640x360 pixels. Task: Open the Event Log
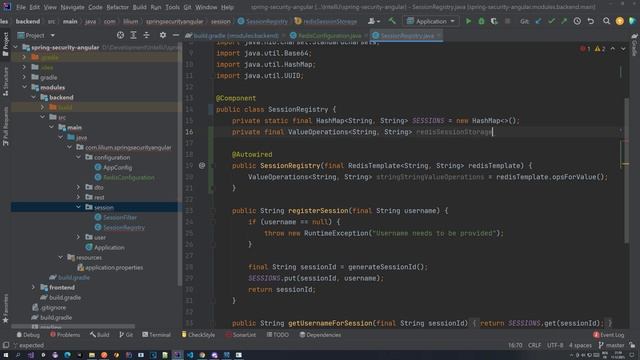[609, 335]
